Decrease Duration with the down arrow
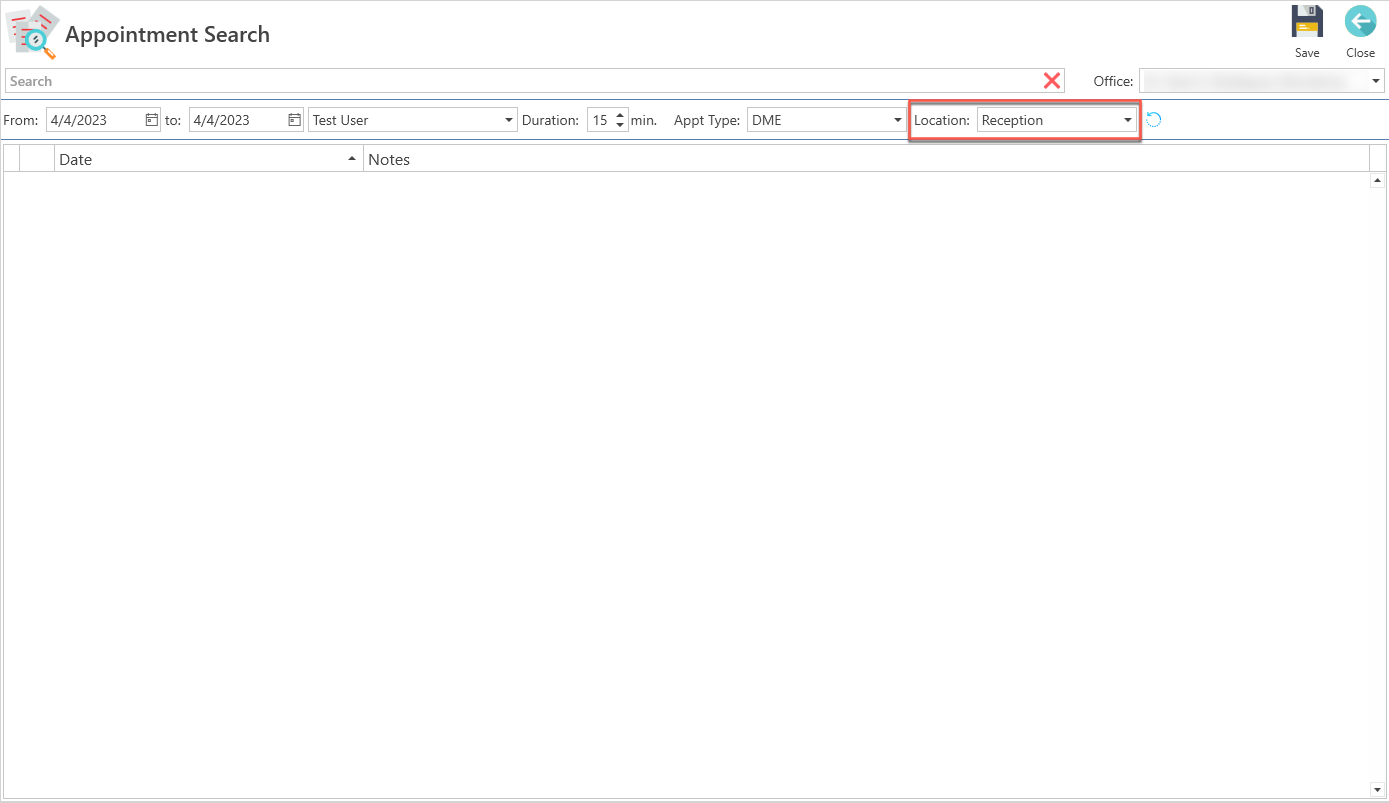 point(620,126)
